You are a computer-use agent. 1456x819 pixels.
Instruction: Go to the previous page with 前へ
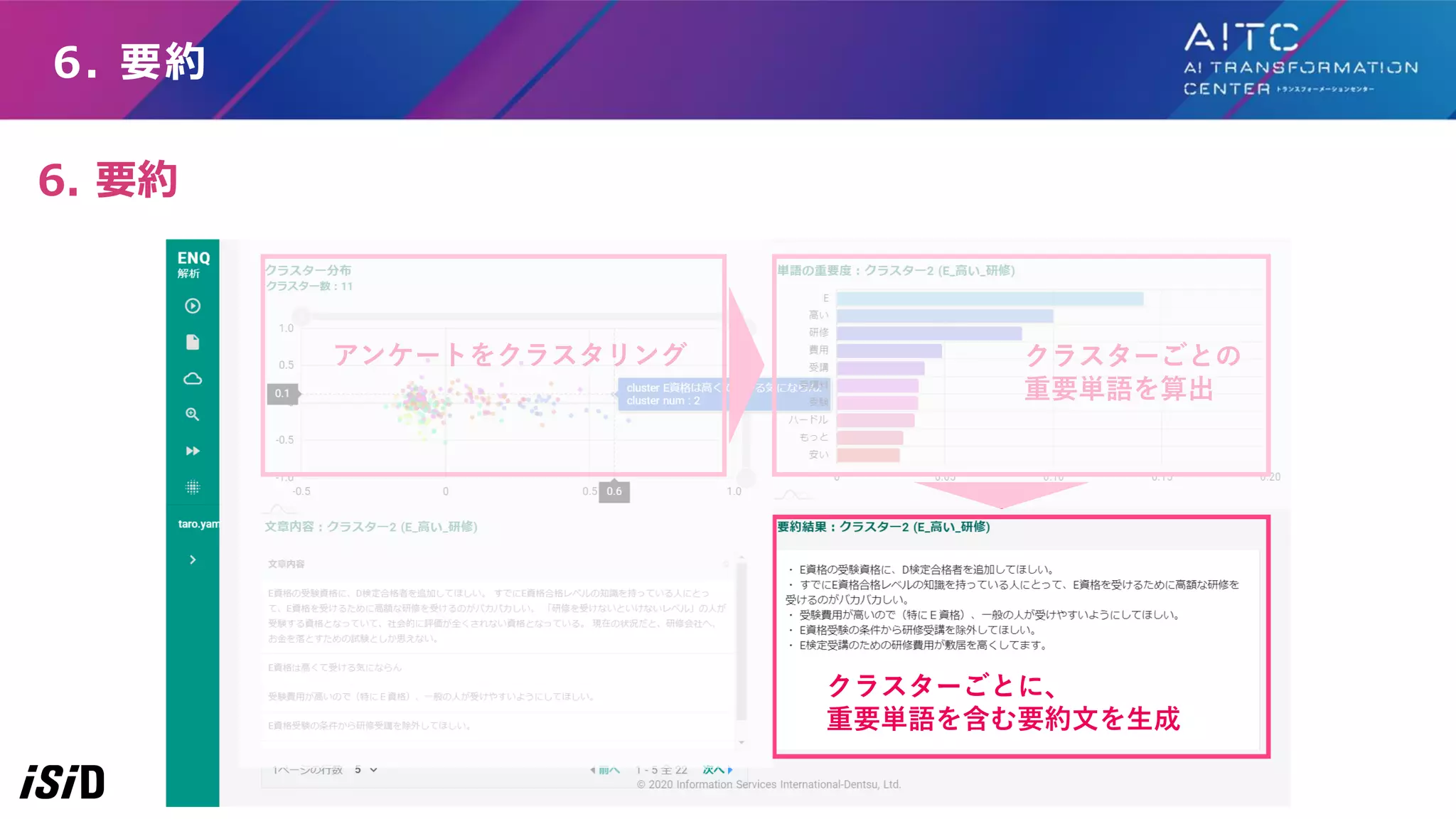[605, 770]
